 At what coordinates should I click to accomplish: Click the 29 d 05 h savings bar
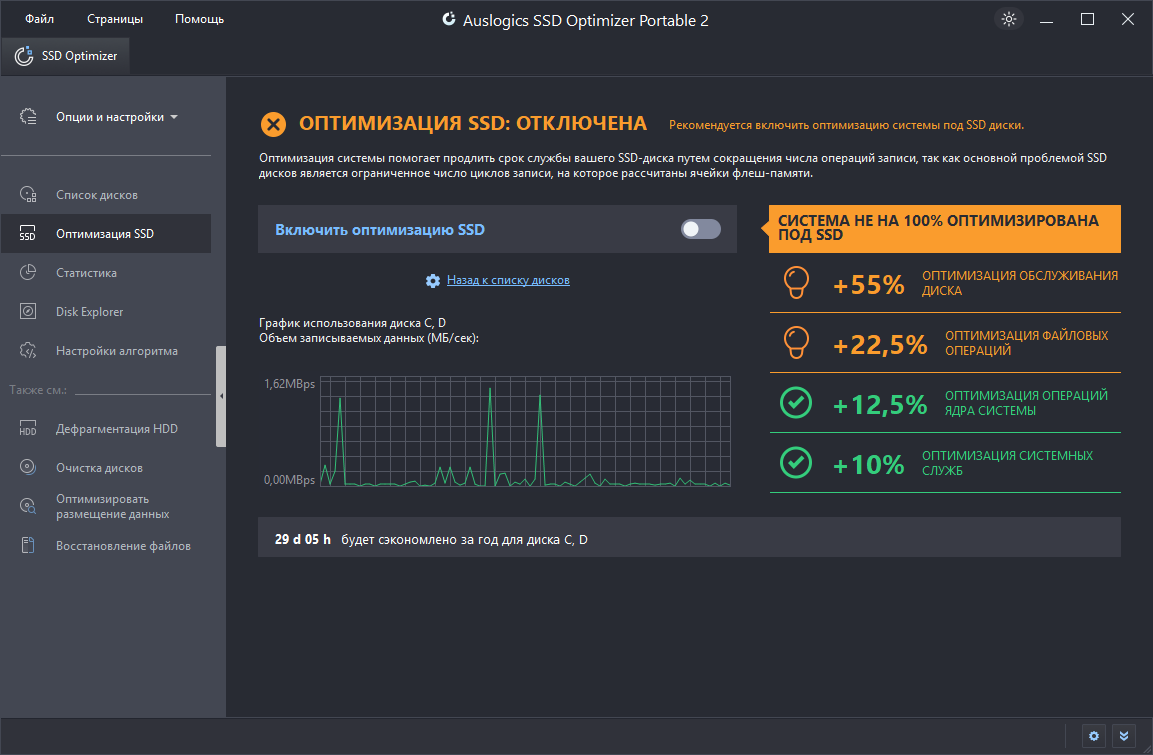pyautogui.click(x=689, y=537)
